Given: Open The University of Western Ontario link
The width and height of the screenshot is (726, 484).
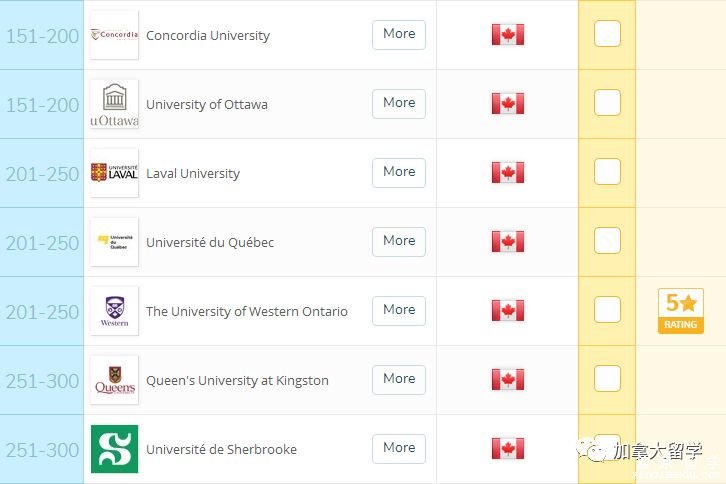Looking at the screenshot, I should 247,312.
